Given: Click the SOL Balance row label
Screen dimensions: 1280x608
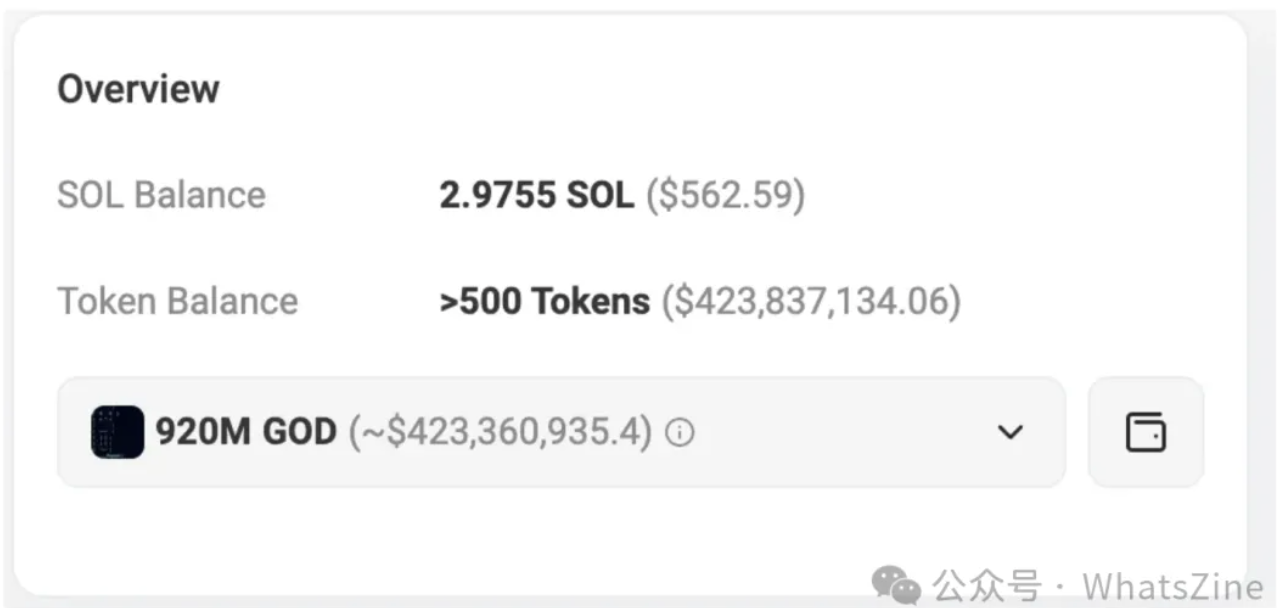Looking at the screenshot, I should point(162,194).
